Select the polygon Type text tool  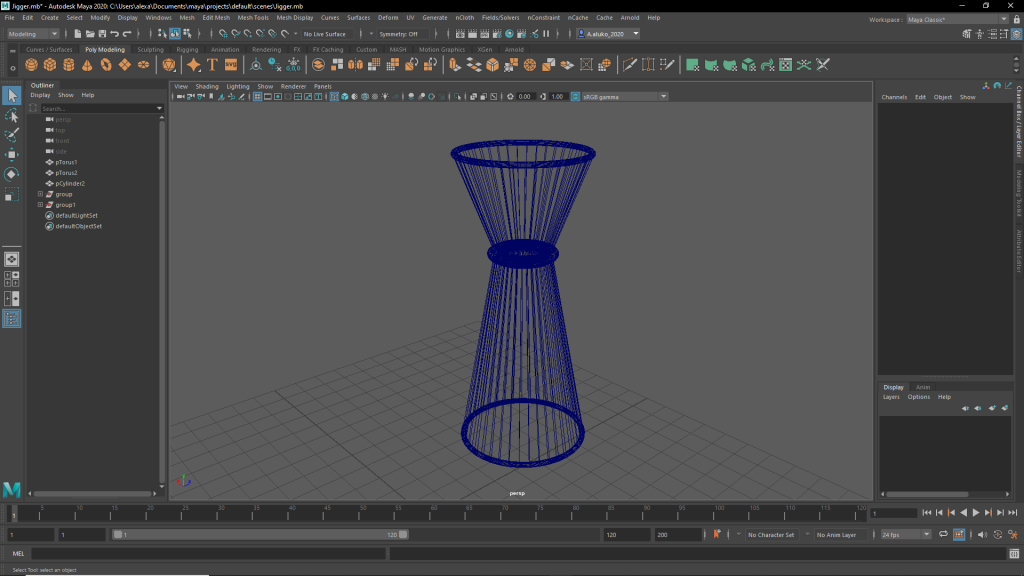tap(212, 65)
